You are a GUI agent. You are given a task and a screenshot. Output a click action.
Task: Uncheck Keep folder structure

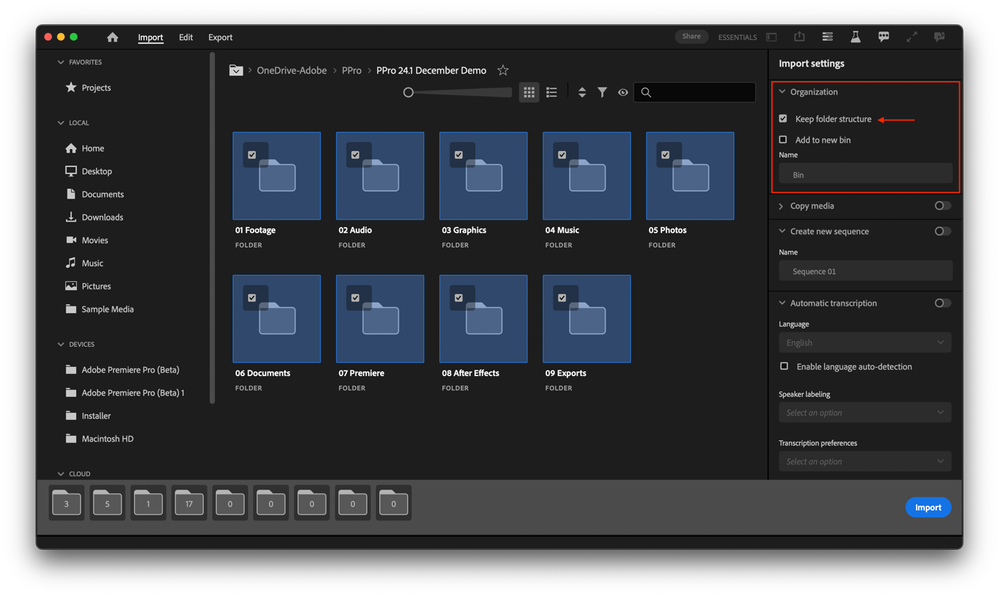(783, 119)
